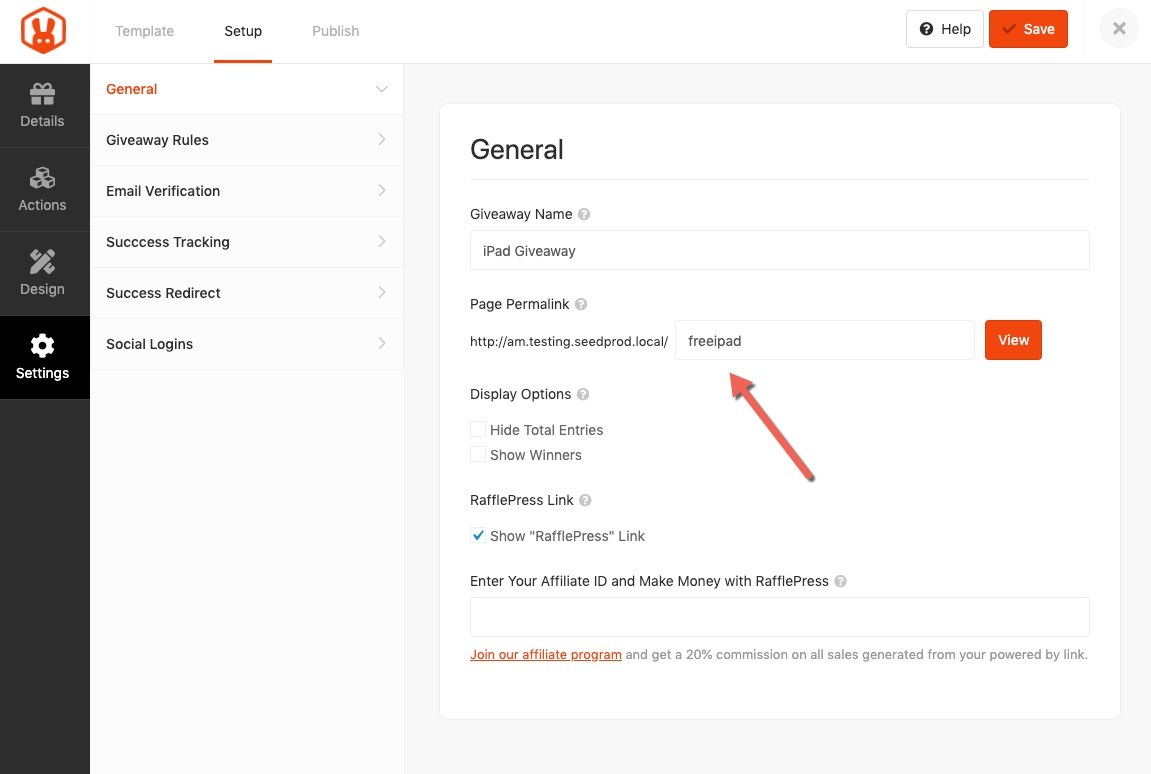The height and width of the screenshot is (774, 1151).
Task: Open Giveaway Rules settings
Action: 247,140
